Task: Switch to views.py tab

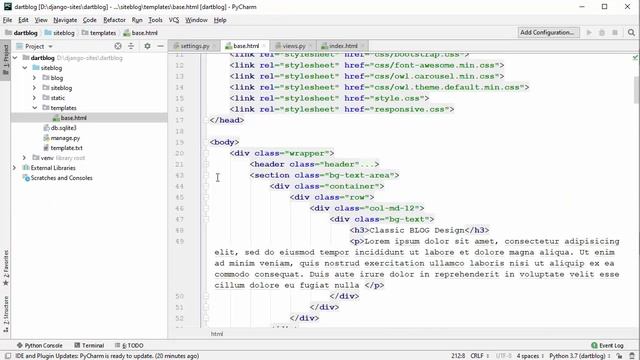Action: (293, 46)
